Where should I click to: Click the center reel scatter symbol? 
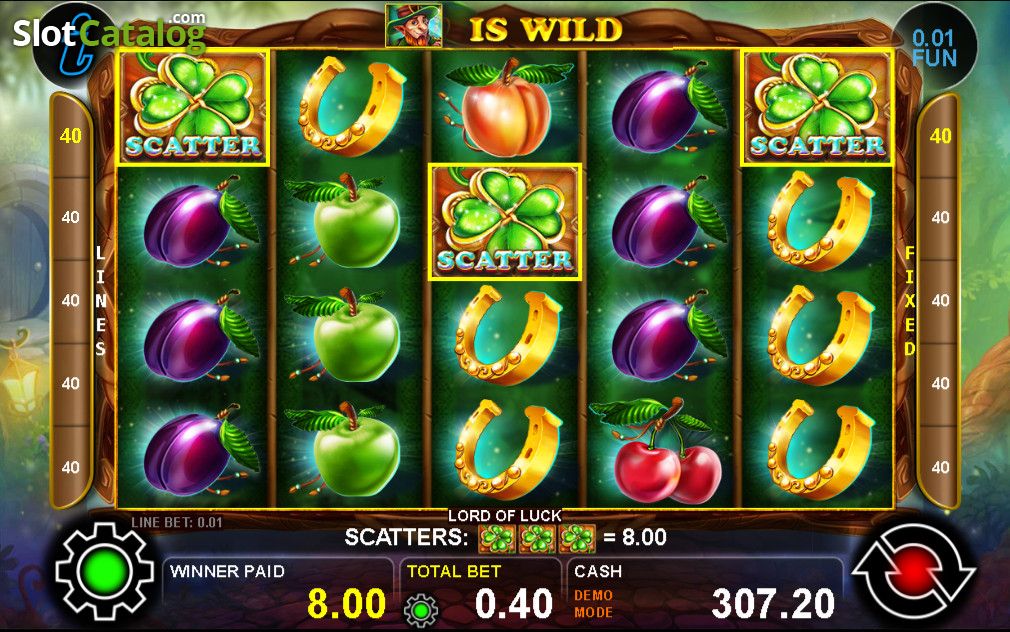(x=505, y=222)
